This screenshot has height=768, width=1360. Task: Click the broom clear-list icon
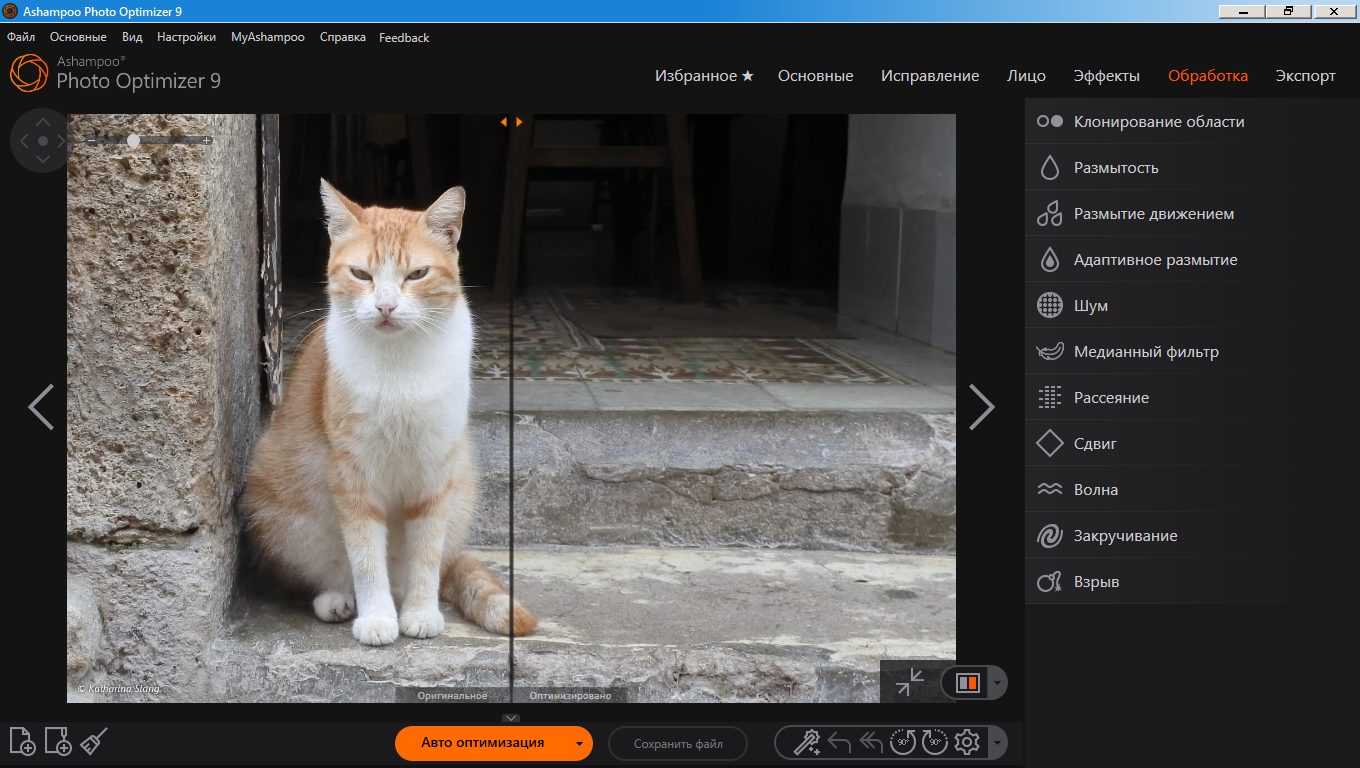tap(94, 741)
